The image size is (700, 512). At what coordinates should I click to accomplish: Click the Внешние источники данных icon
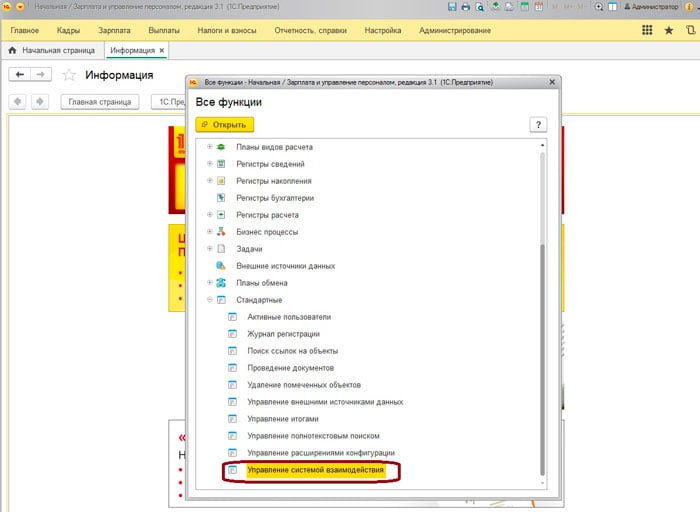pos(221,266)
